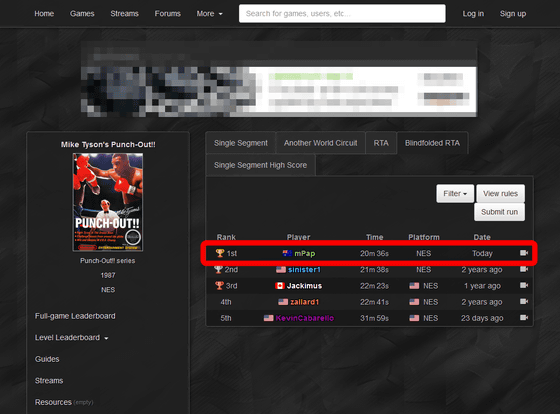Open the video icon for Jackimus's run
This screenshot has width=560, height=414.
tap(524, 285)
